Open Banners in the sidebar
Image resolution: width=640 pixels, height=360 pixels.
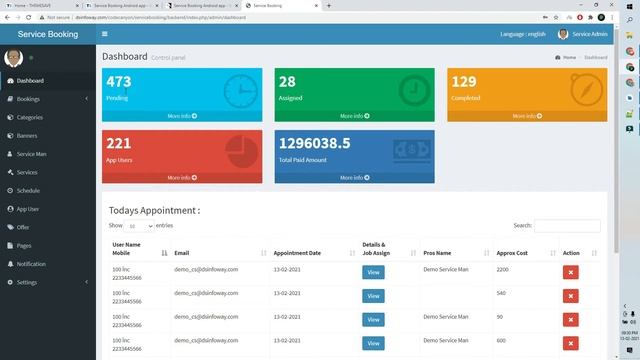(48, 136)
